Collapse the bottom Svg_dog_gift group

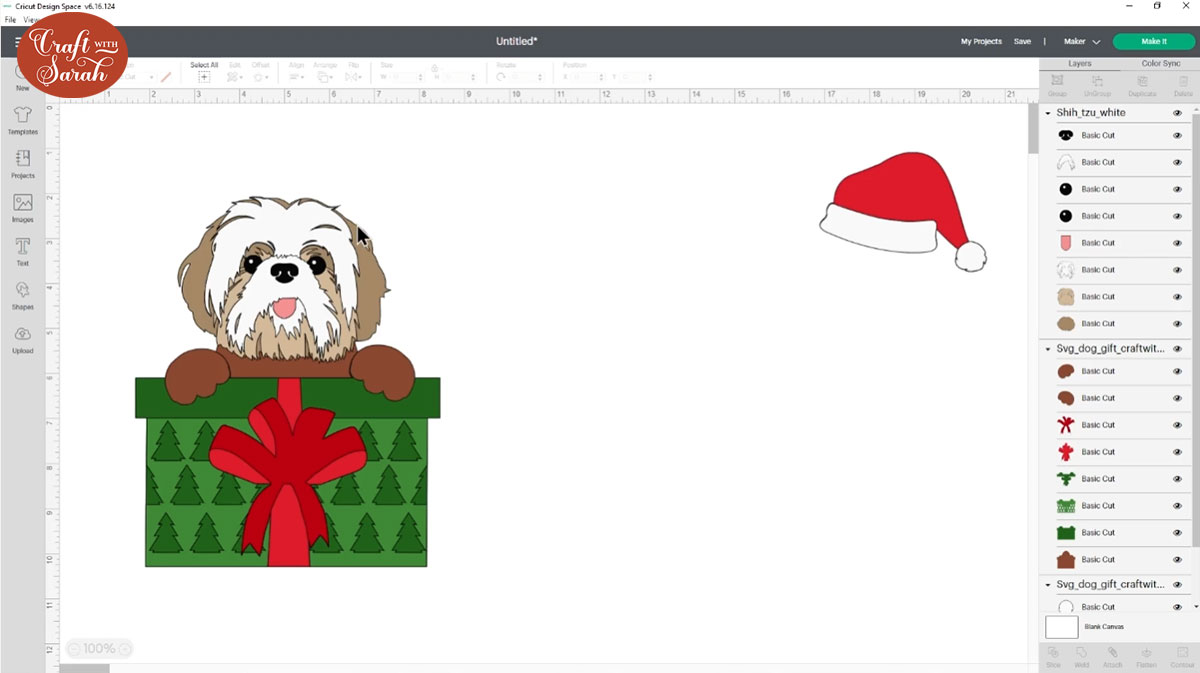click(1048, 585)
